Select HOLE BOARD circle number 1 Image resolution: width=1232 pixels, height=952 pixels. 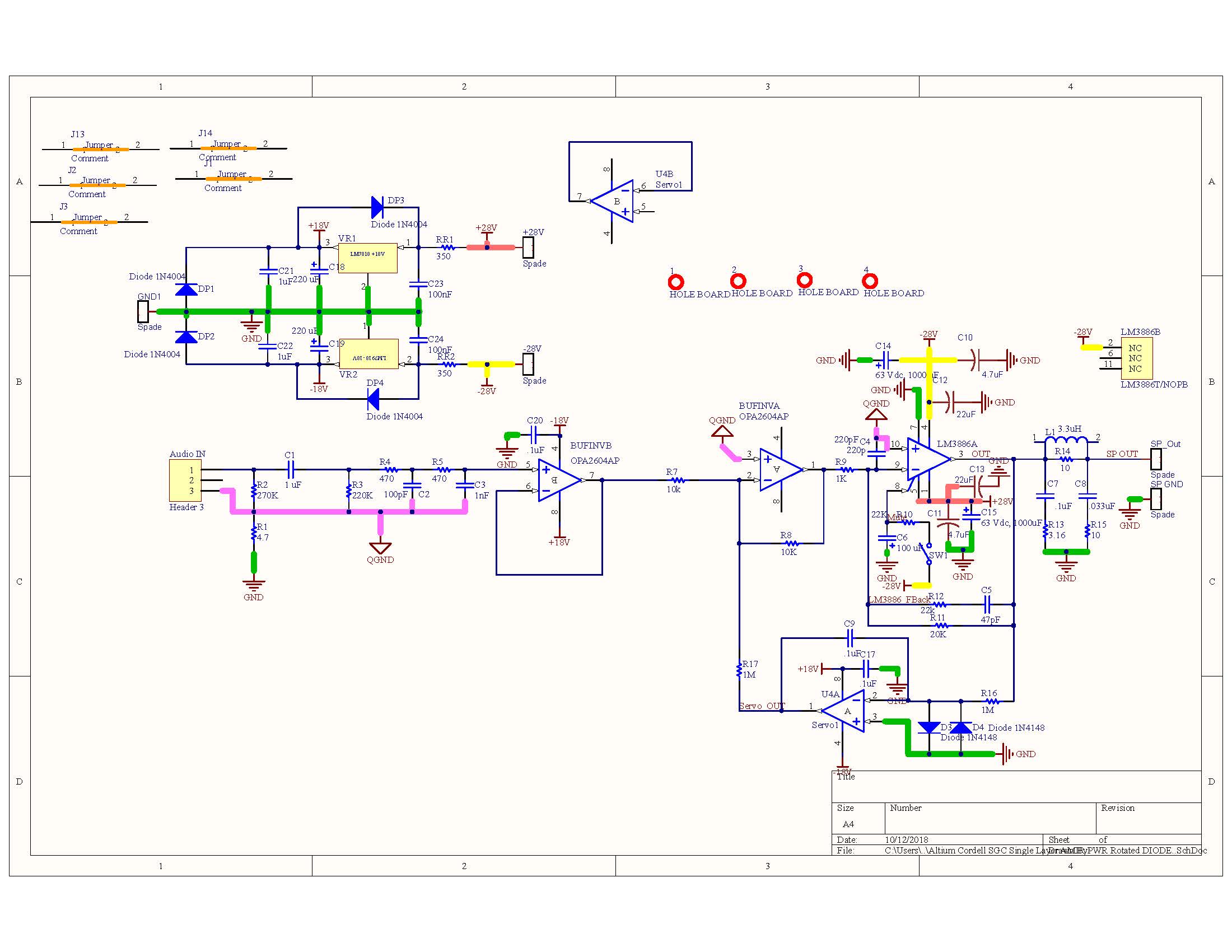pyautogui.click(x=676, y=282)
